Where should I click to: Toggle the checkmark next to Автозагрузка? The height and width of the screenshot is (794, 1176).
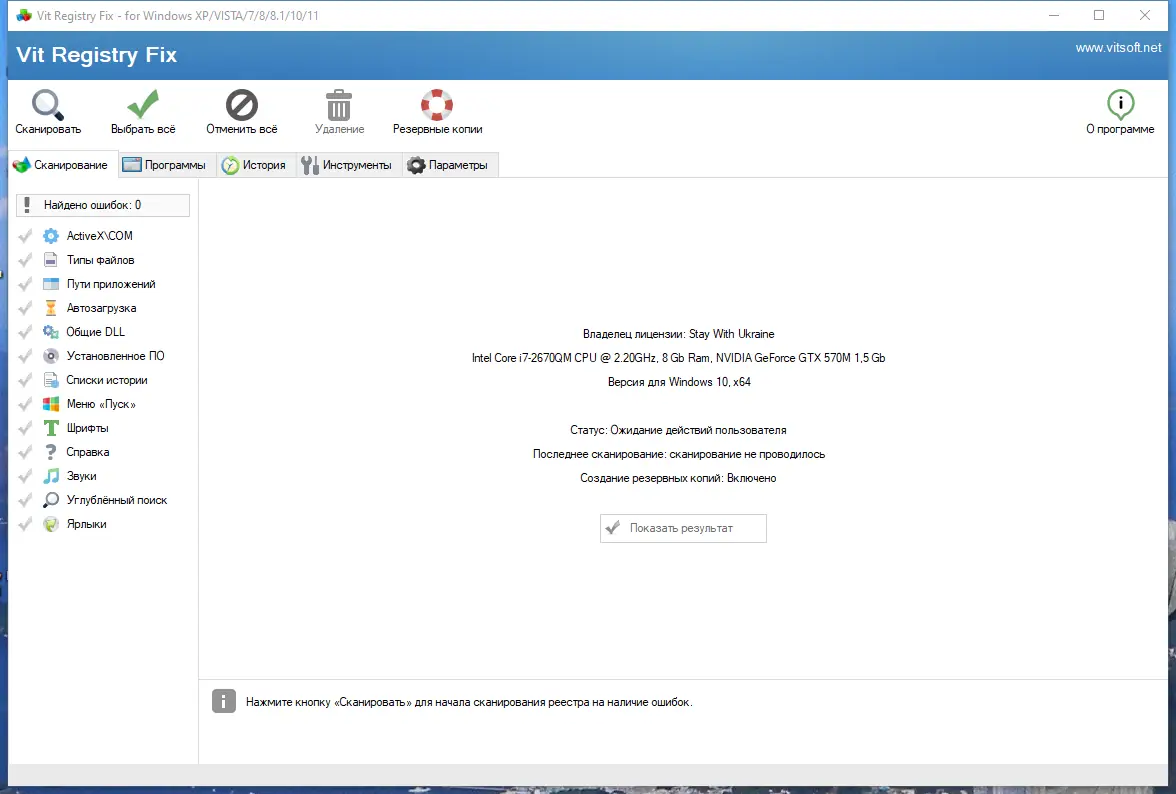coord(24,307)
